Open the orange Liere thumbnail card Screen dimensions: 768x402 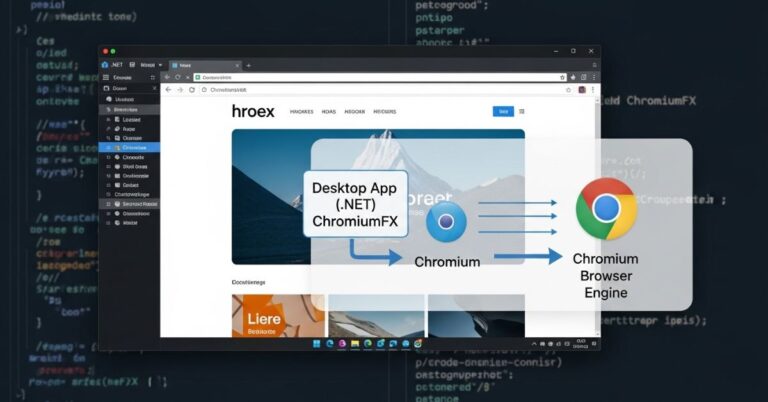(278, 316)
